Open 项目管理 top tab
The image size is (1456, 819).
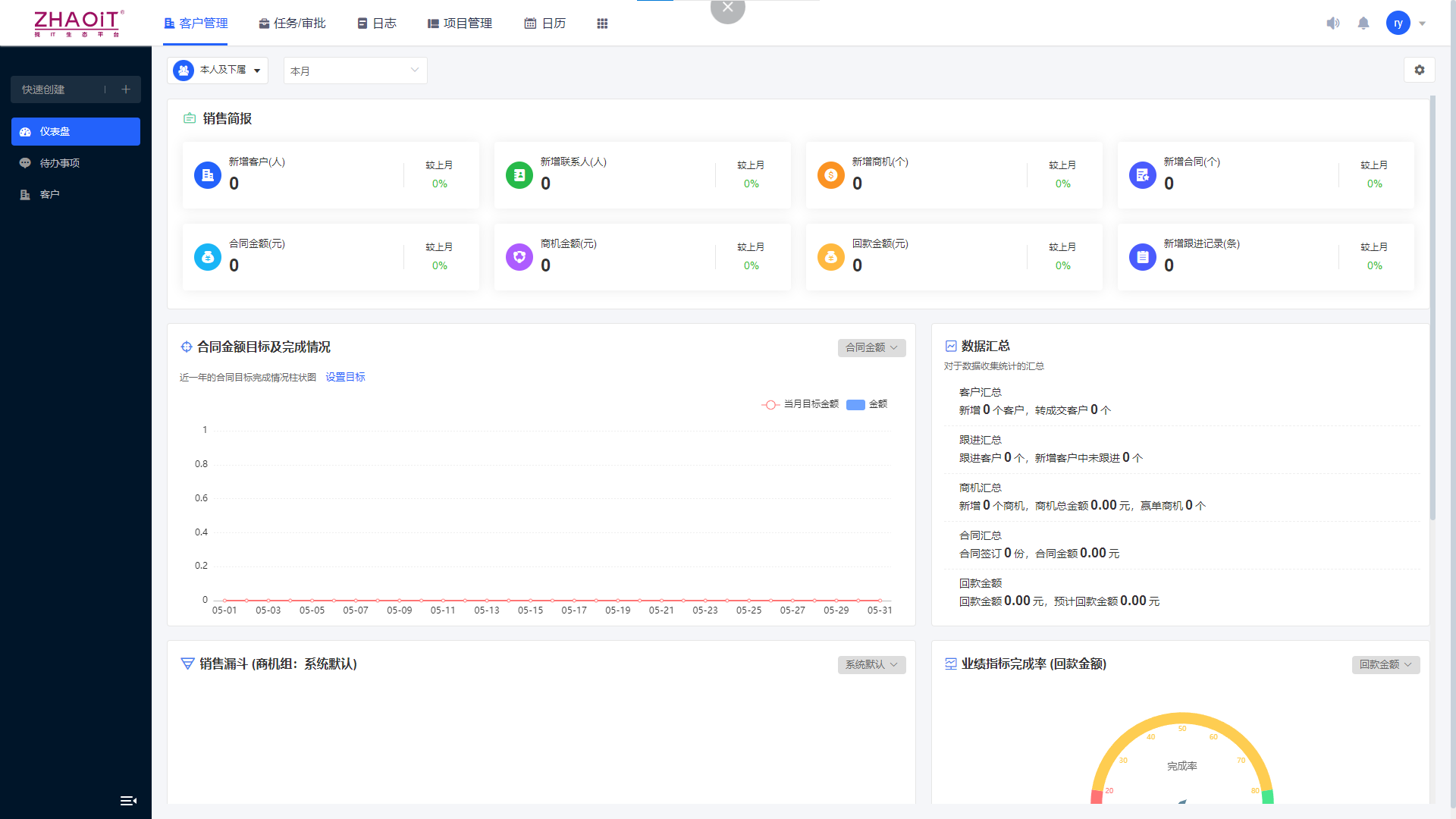pos(460,24)
